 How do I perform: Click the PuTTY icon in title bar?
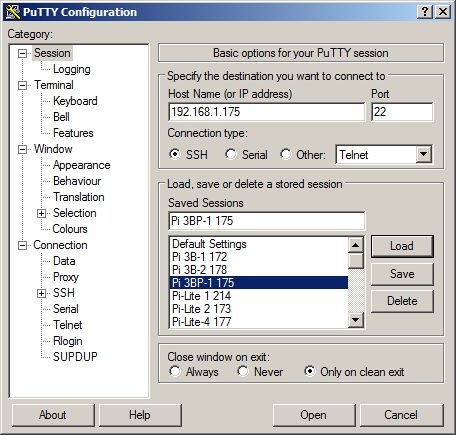tap(13, 12)
